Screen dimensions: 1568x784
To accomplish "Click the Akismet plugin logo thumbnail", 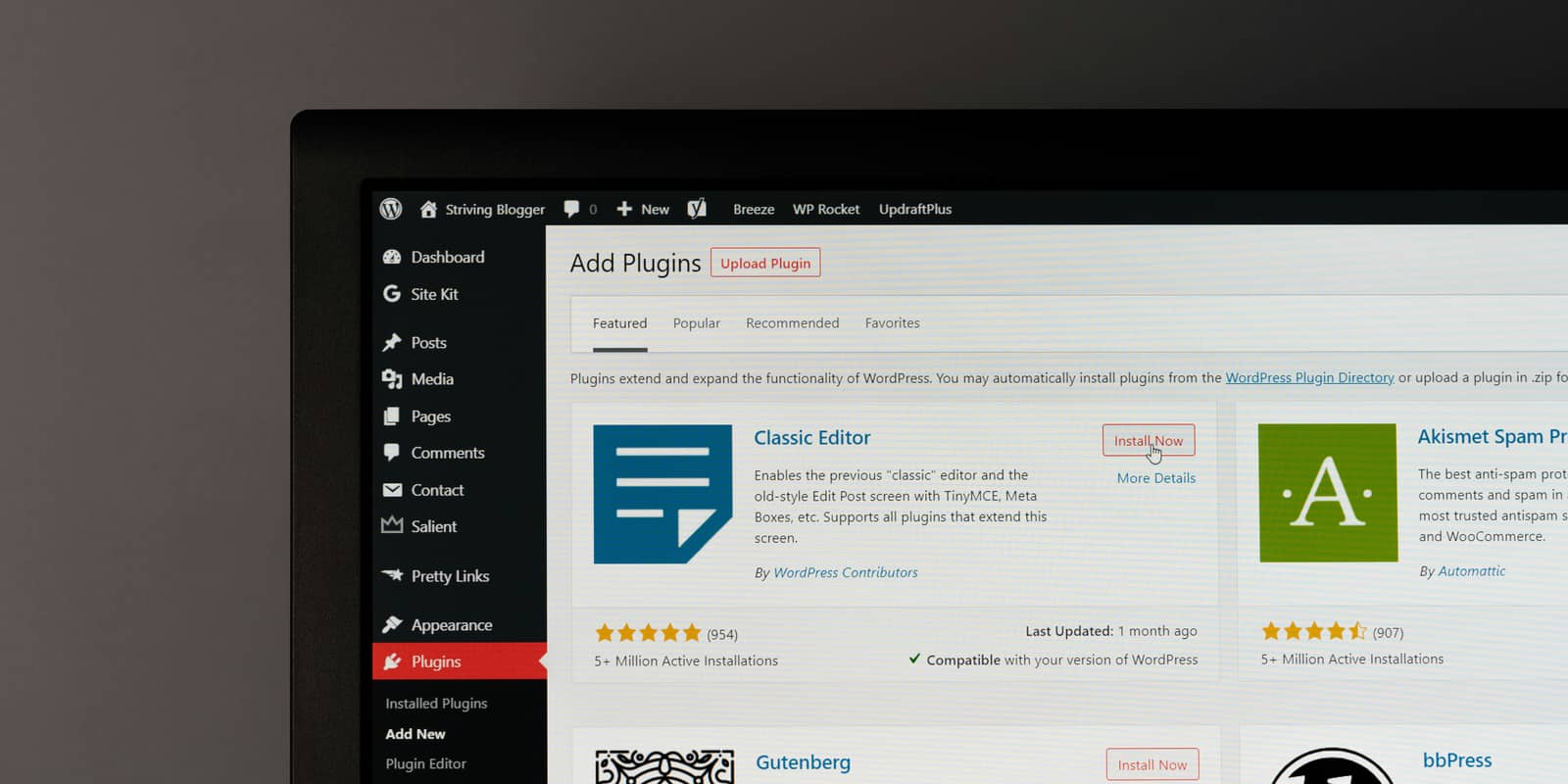I will 1328,493.
